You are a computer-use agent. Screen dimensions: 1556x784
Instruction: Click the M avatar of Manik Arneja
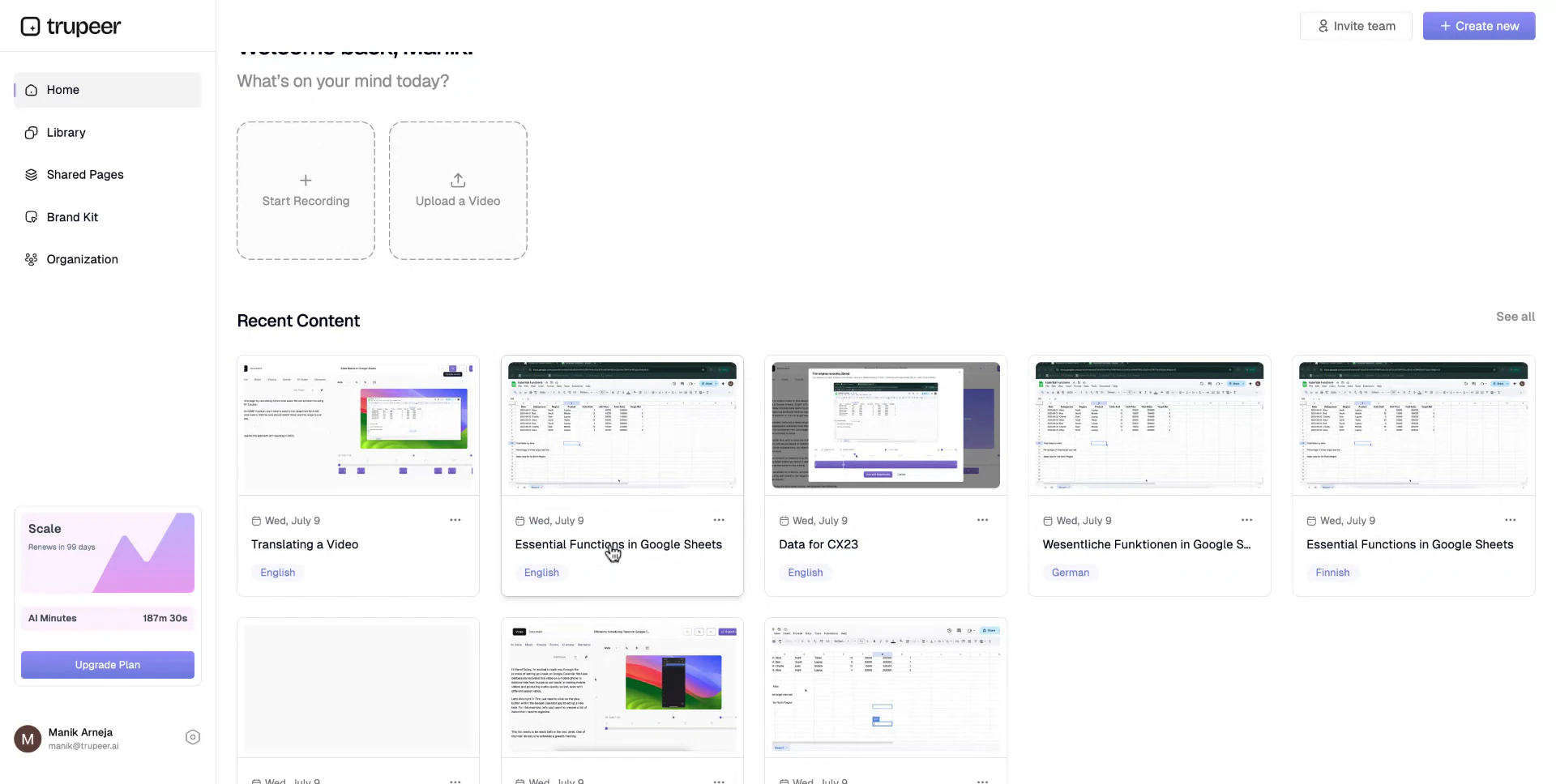28,738
